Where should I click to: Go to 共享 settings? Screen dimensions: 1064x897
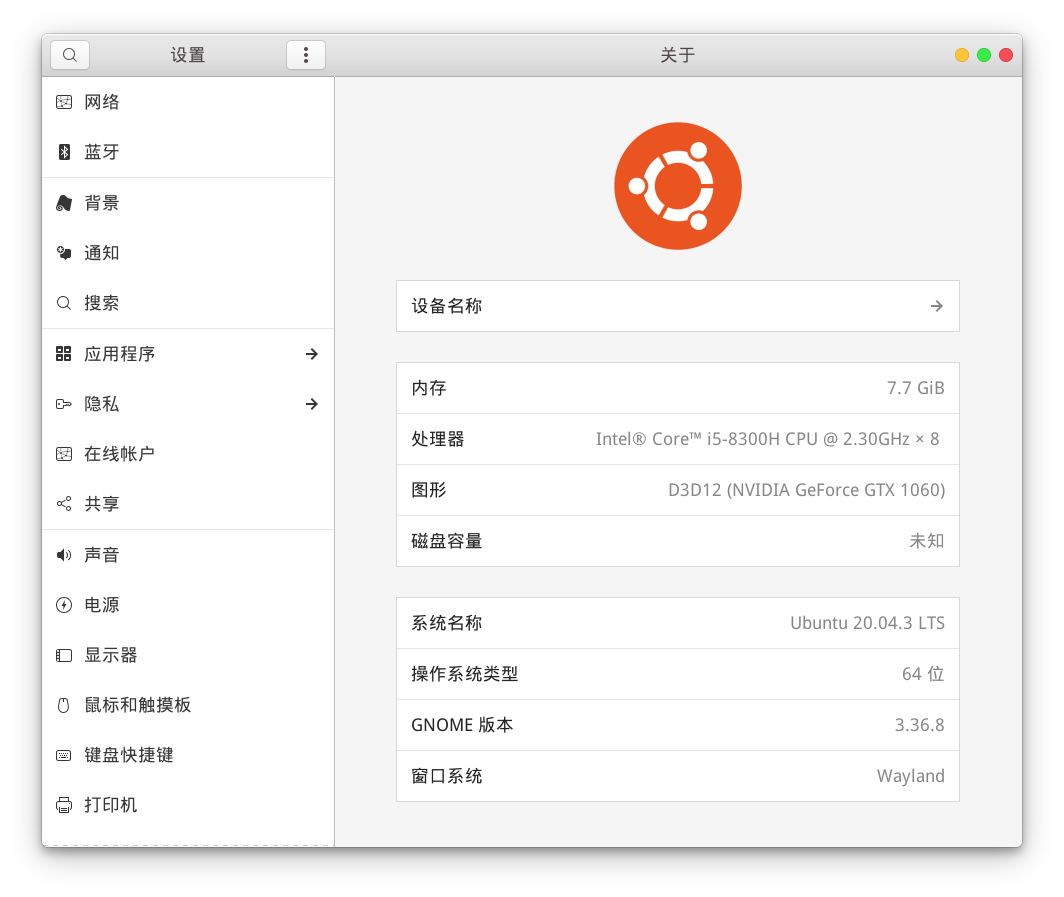click(188, 503)
